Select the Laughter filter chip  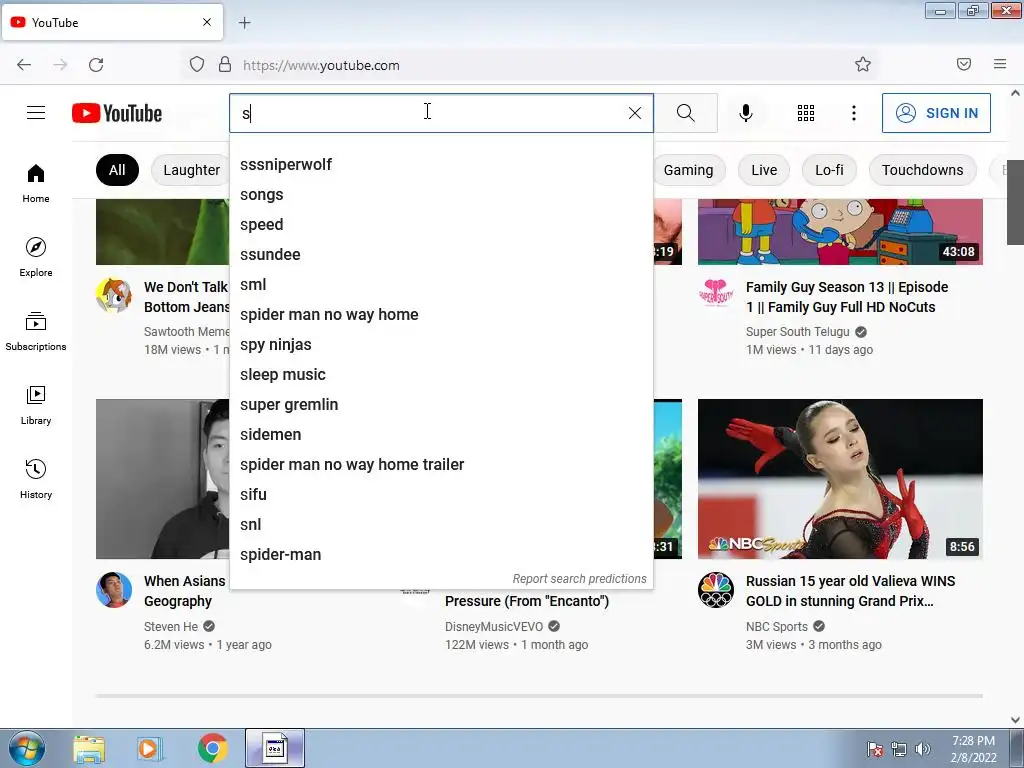pyautogui.click(x=191, y=170)
